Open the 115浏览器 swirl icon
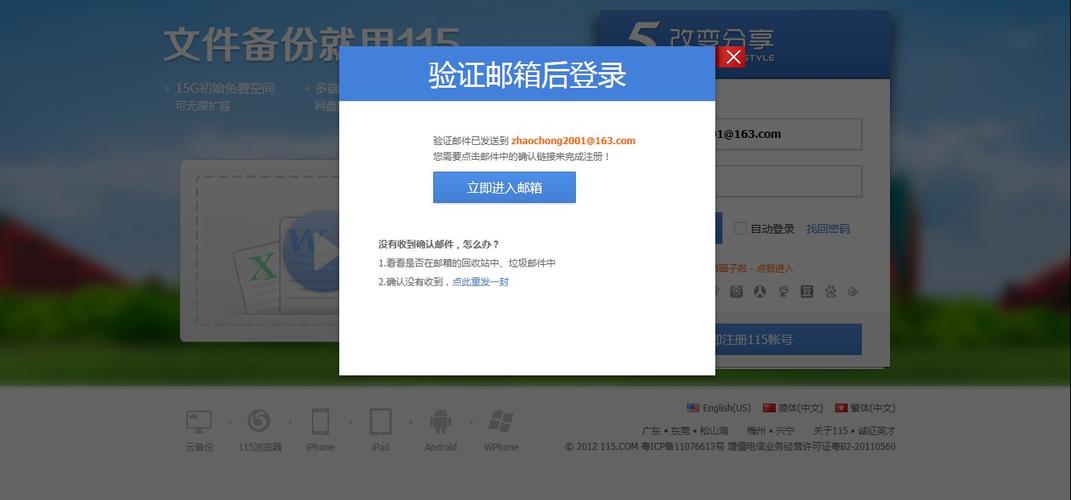 [259, 421]
